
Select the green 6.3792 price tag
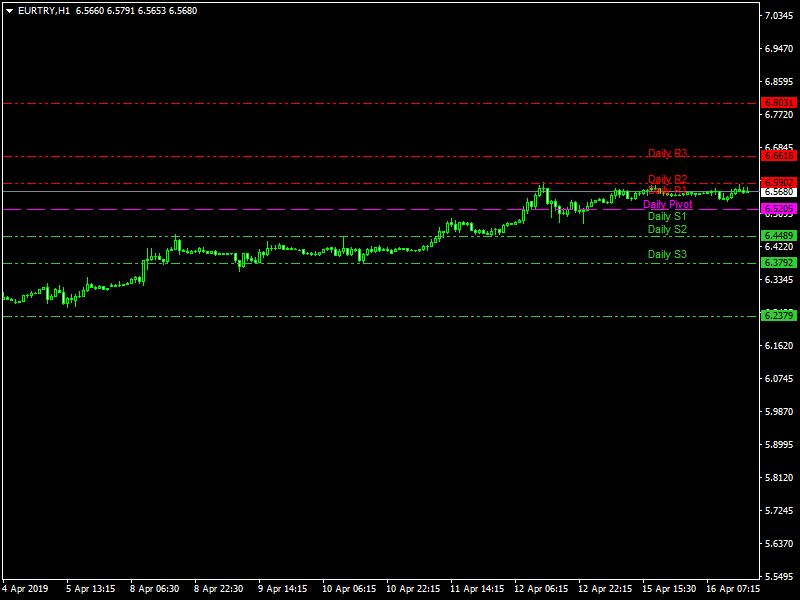[778, 263]
